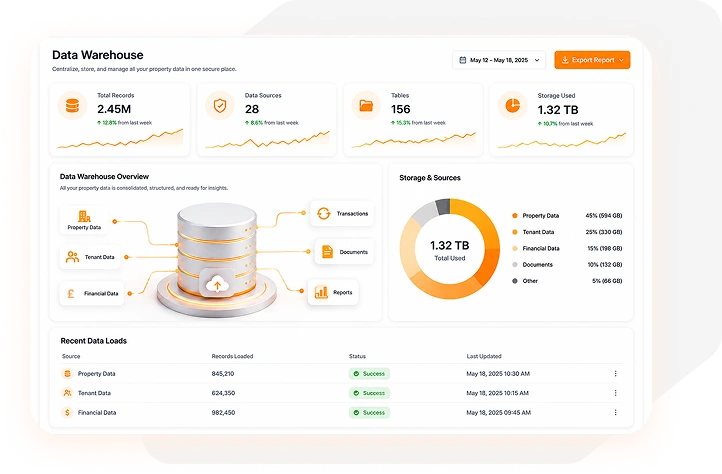The width and height of the screenshot is (722, 474).
Task: Click the 5% (66 GB) legend value
Action: pos(607,281)
